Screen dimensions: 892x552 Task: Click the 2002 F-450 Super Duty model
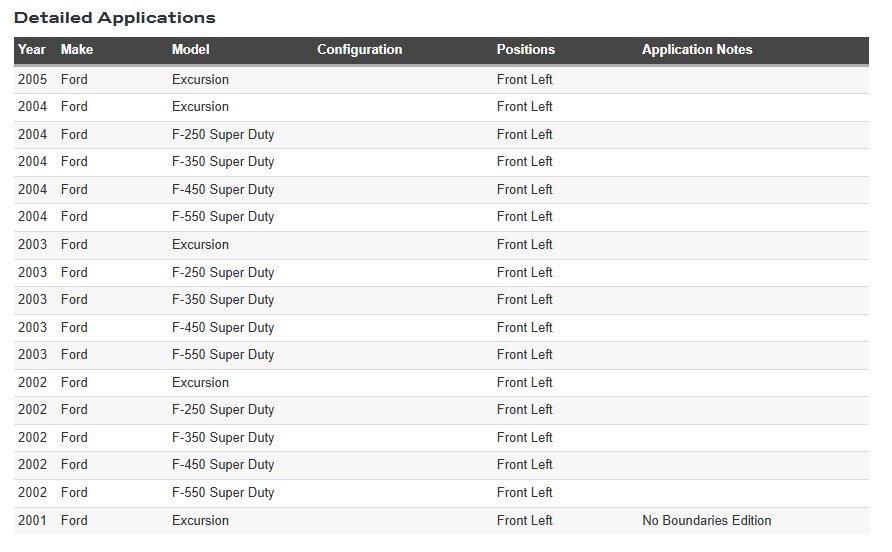pyautogui.click(x=223, y=465)
